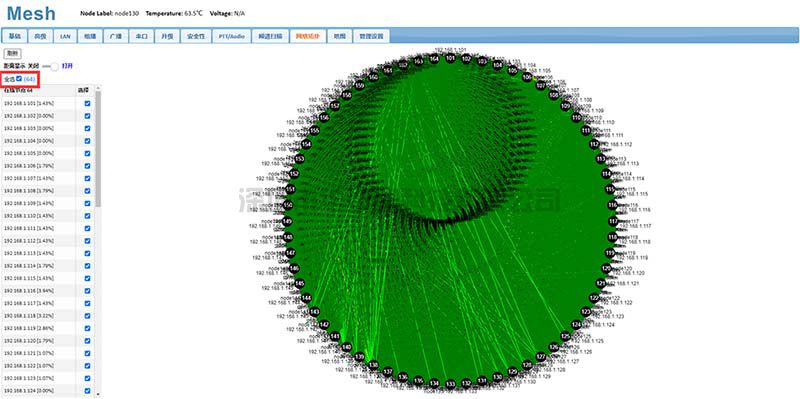Uncheck the checkbox for 192.168.1.109
800x399 pixels.
coord(87,203)
